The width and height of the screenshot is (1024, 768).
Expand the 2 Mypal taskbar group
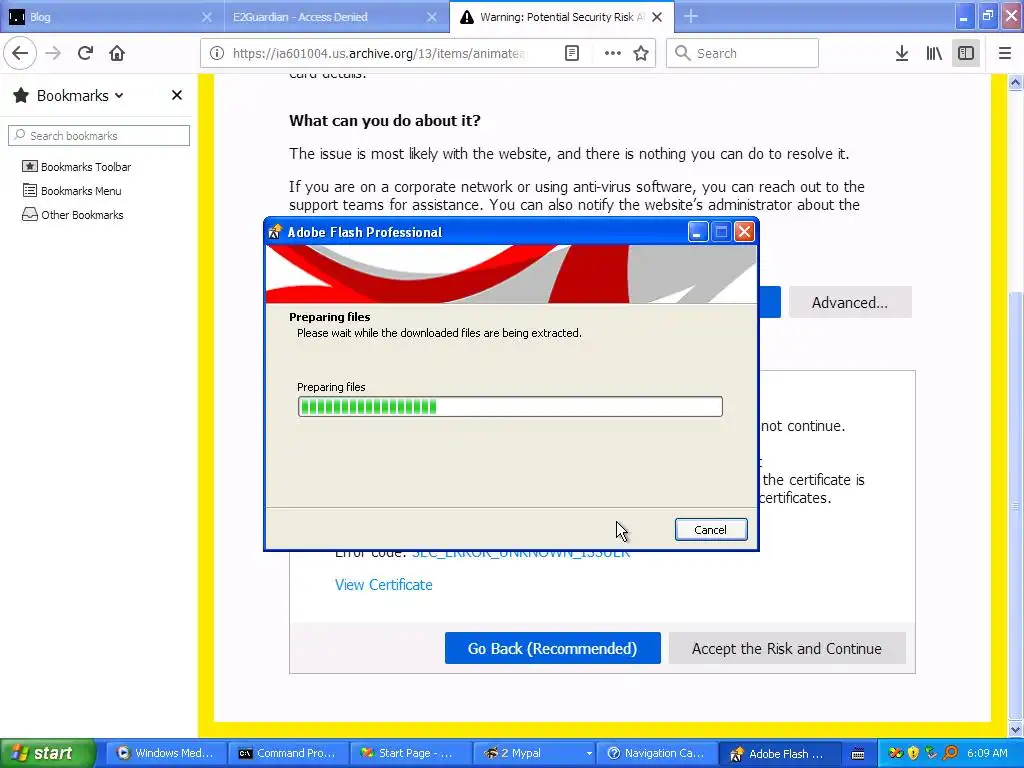tap(589, 753)
